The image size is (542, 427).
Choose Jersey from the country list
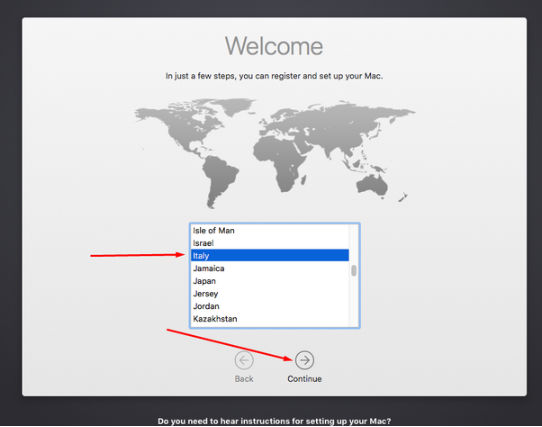(270, 294)
